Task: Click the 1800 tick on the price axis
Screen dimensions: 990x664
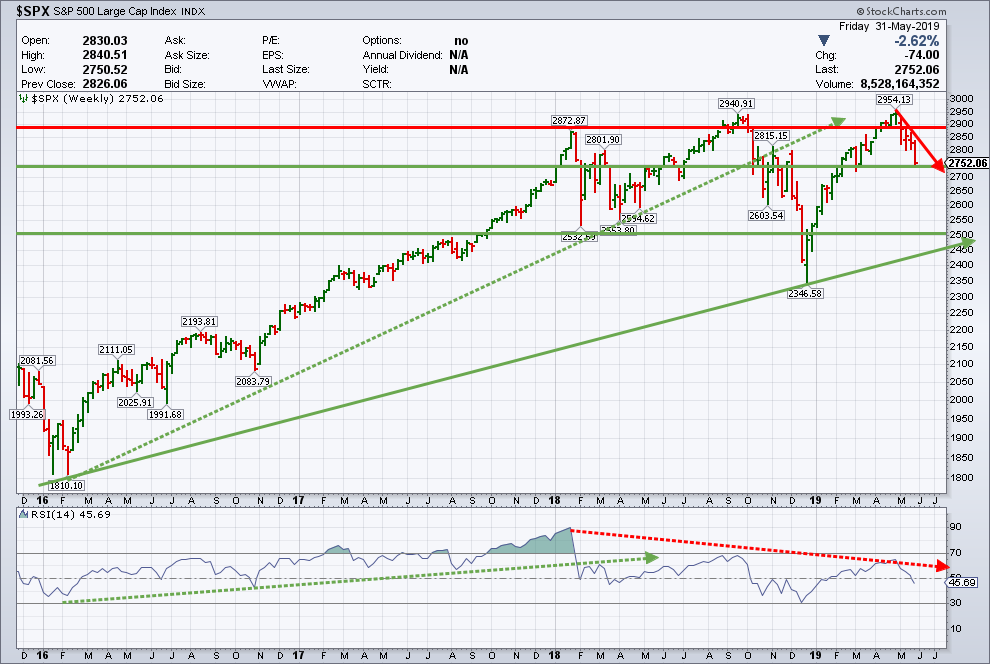Action: 962,477
